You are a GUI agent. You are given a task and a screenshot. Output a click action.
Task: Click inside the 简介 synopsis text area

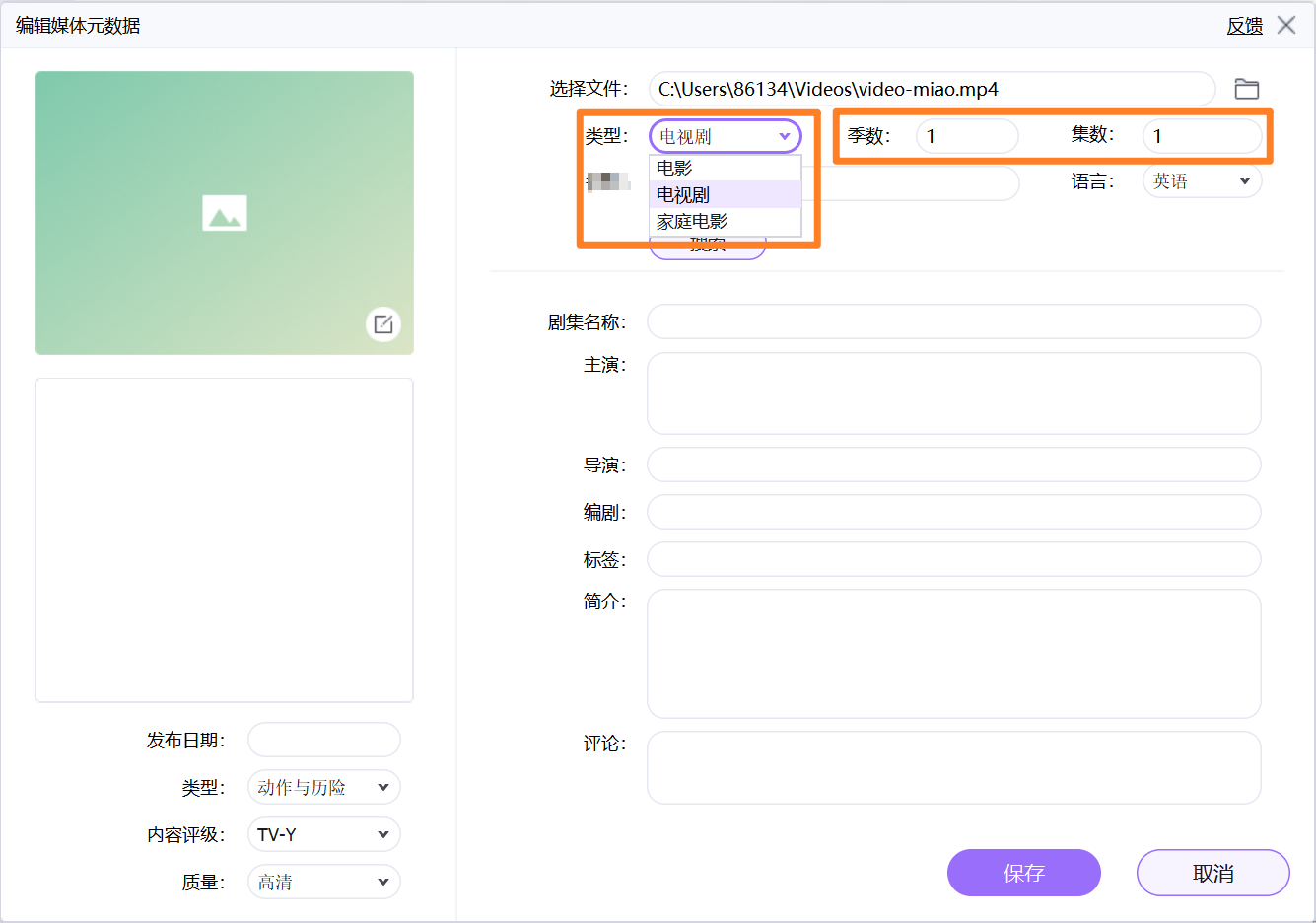point(953,651)
